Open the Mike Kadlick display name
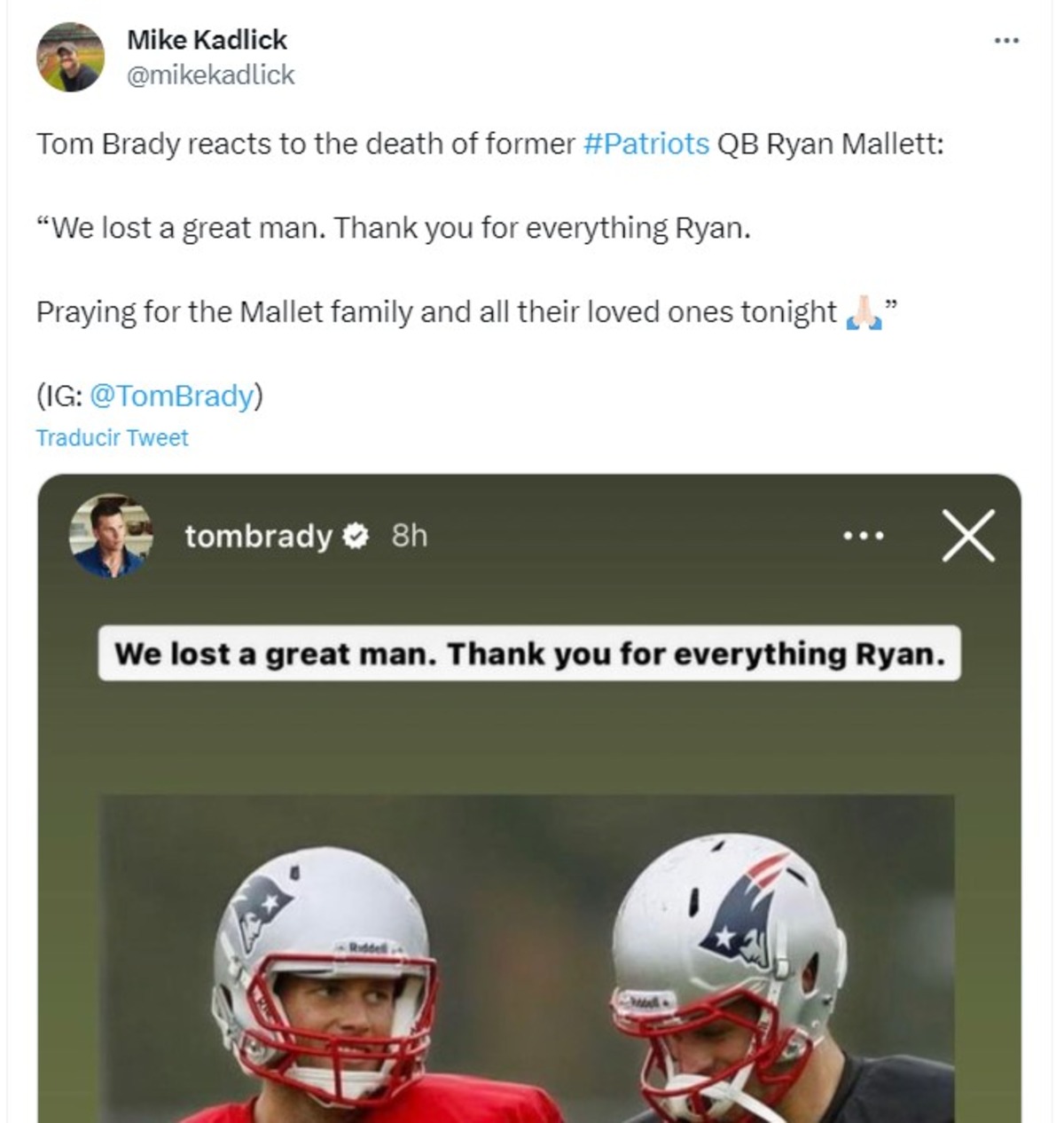1064x1123 pixels. click(x=207, y=40)
